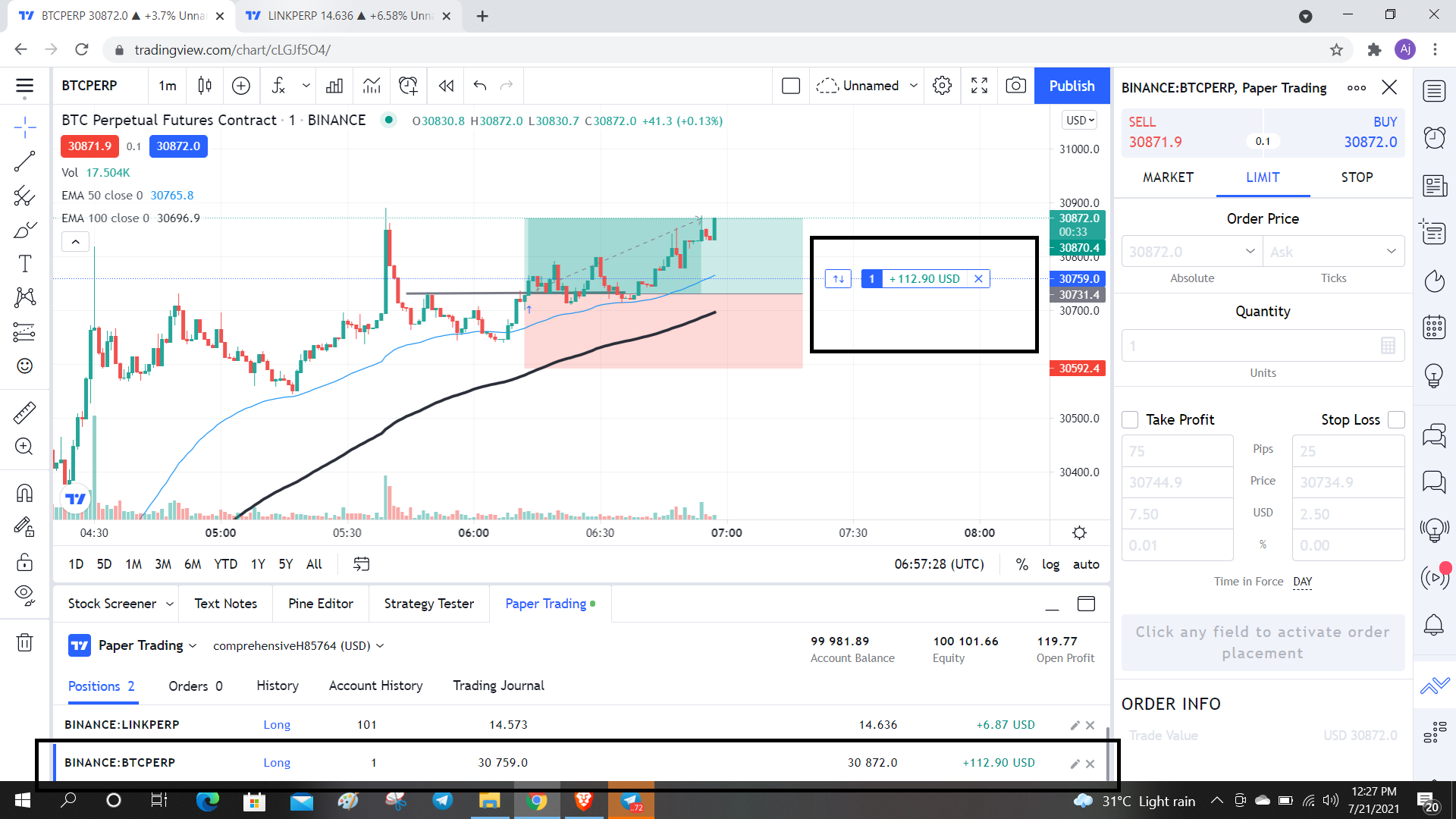
Task: Open the create alert clock icon
Action: point(408,86)
